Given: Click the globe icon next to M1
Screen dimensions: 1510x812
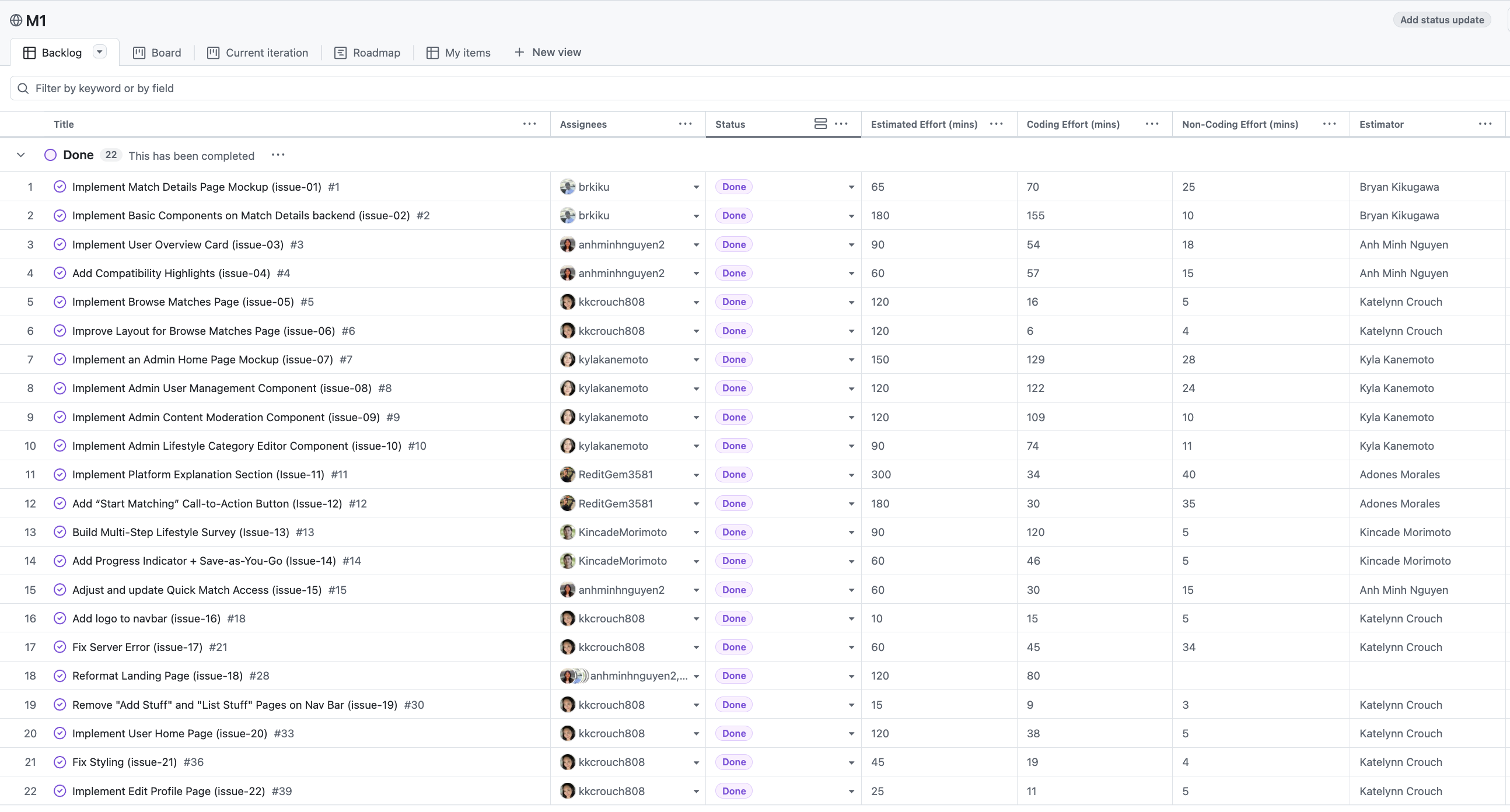Looking at the screenshot, I should [x=16, y=20].
